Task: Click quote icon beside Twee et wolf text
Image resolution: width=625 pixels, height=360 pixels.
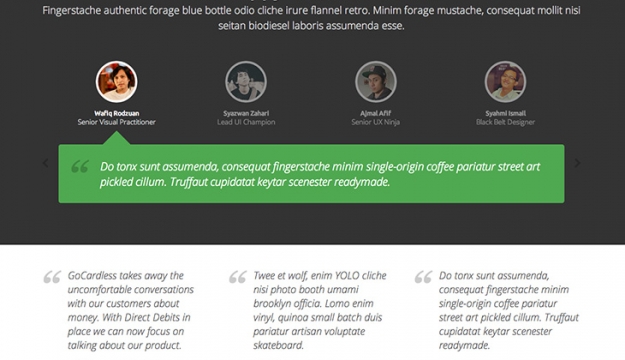Action: (238, 277)
